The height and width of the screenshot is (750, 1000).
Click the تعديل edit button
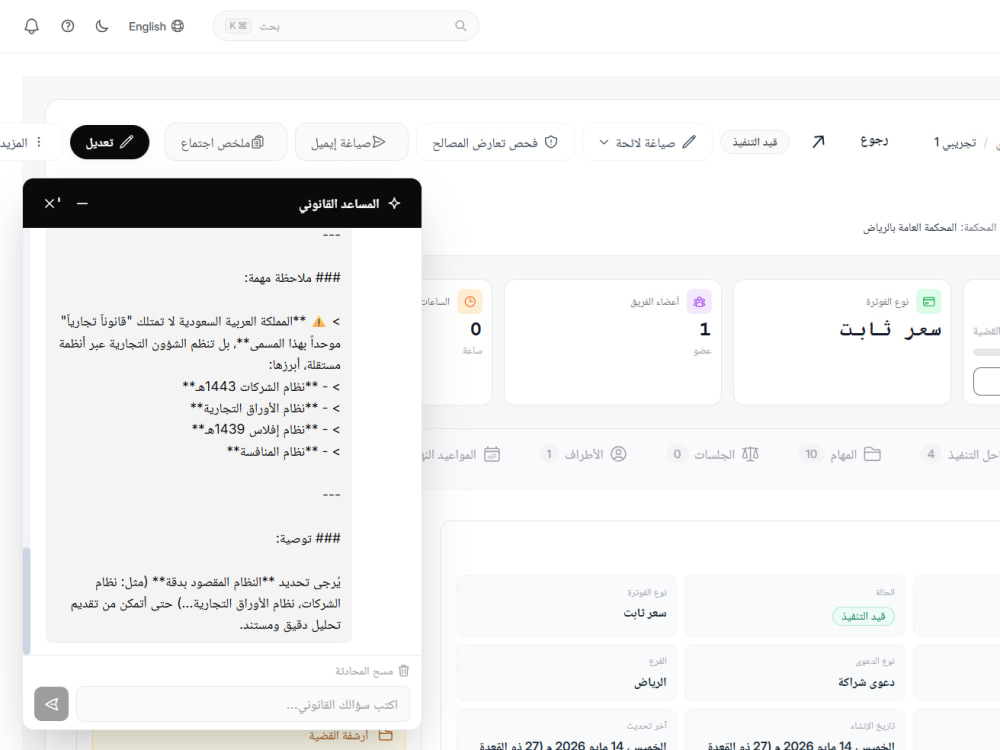click(109, 142)
